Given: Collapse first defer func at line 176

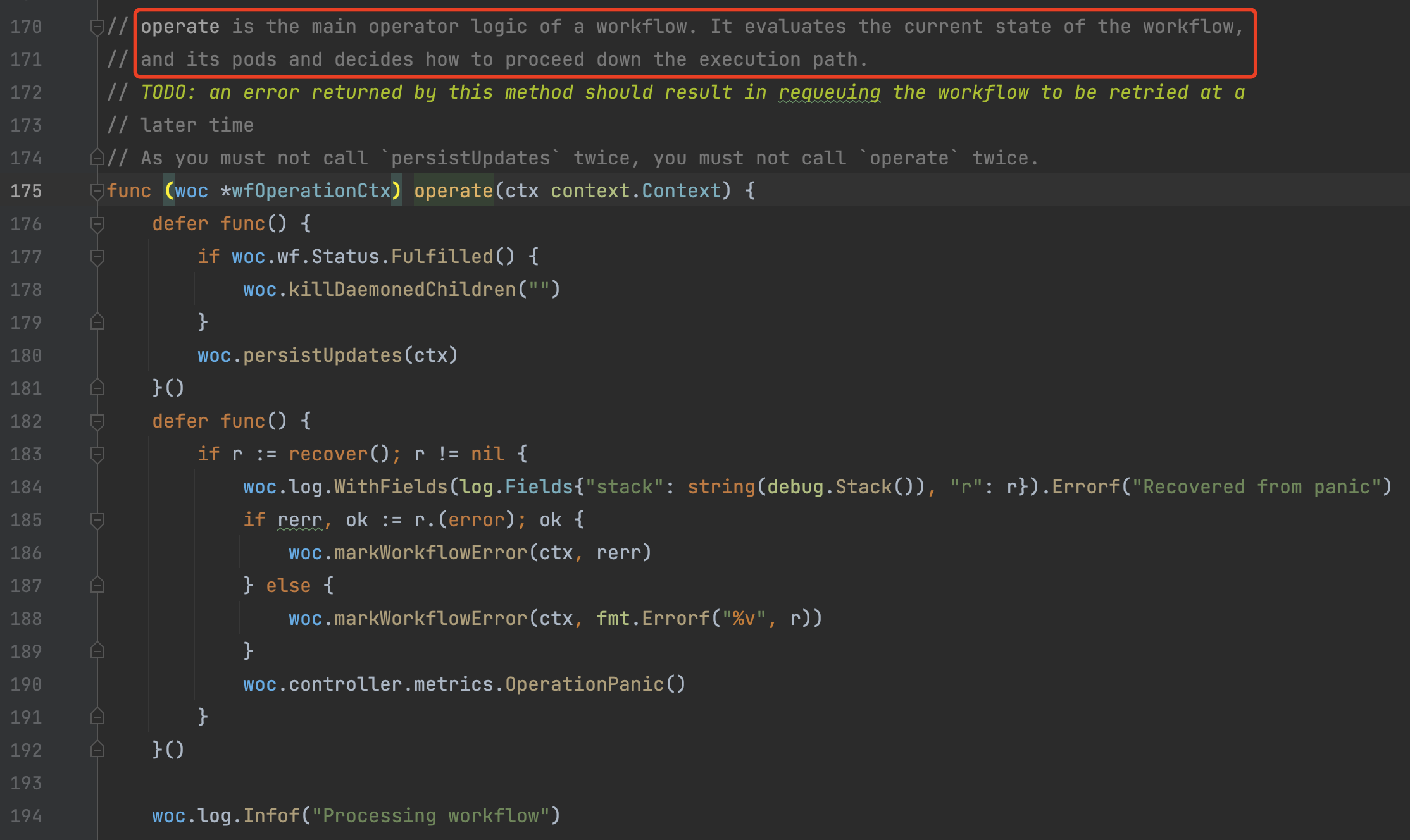Looking at the screenshot, I should click(97, 224).
